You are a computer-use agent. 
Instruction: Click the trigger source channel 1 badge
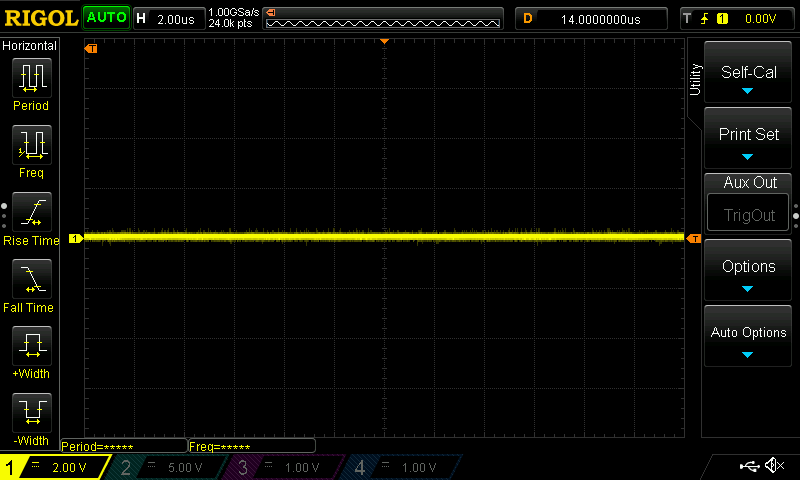[722, 19]
